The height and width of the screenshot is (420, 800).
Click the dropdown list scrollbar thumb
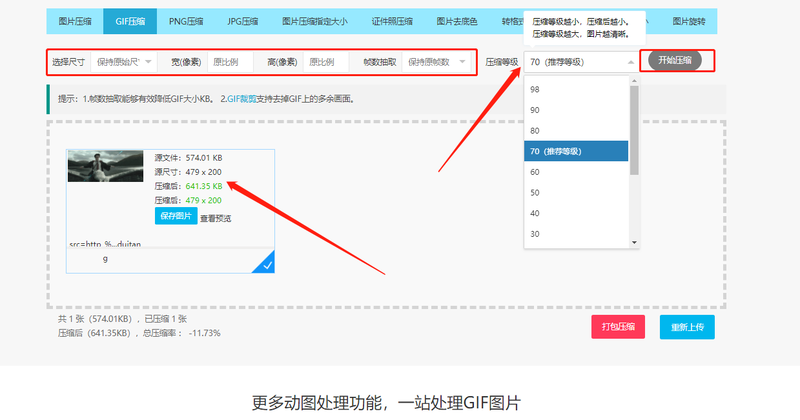click(x=634, y=130)
